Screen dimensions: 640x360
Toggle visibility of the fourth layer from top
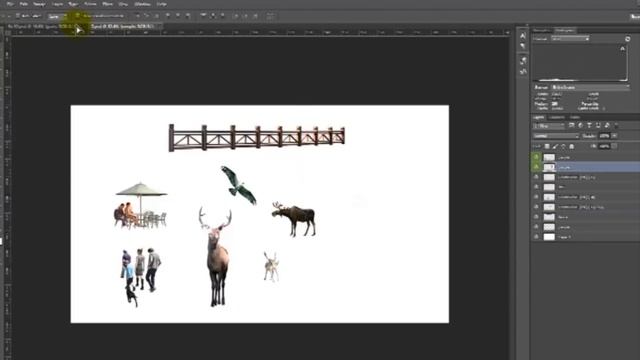coord(536,187)
